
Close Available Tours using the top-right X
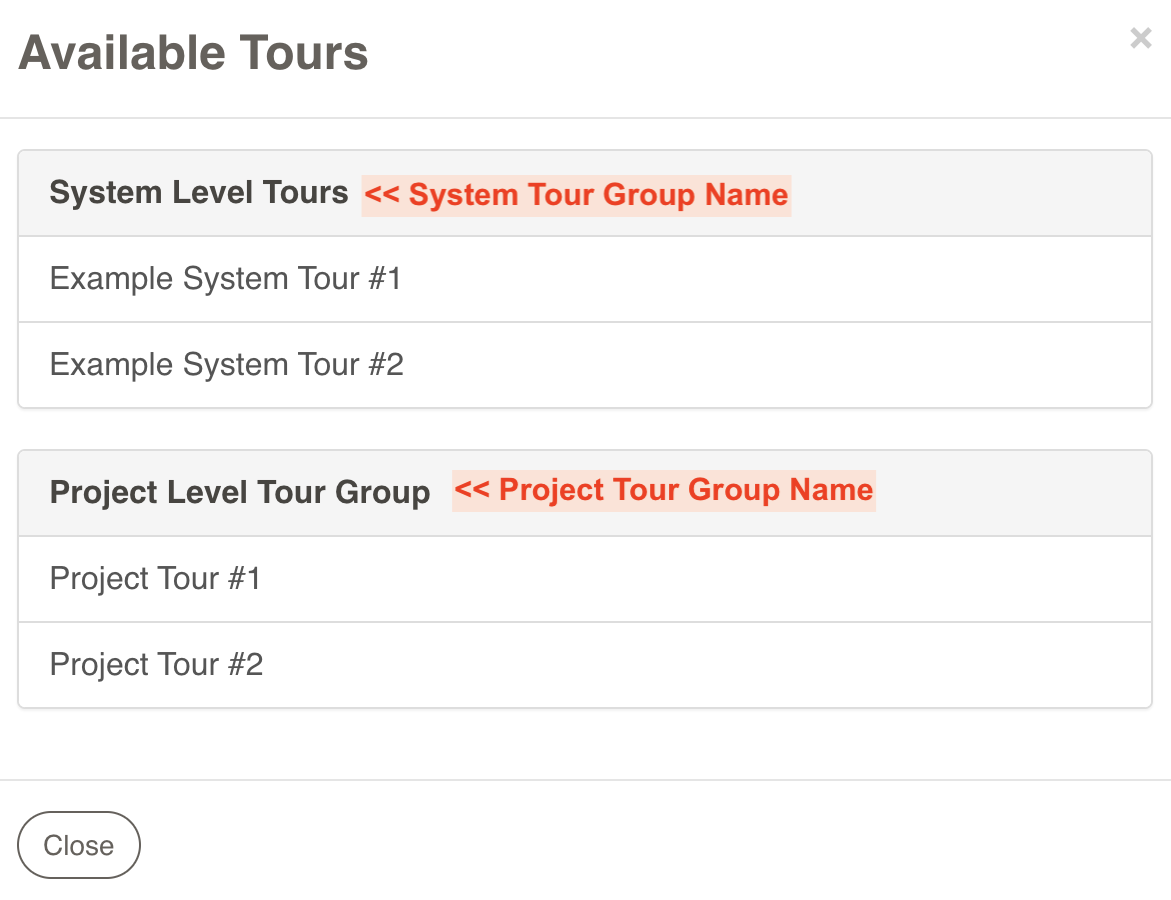(x=1140, y=39)
